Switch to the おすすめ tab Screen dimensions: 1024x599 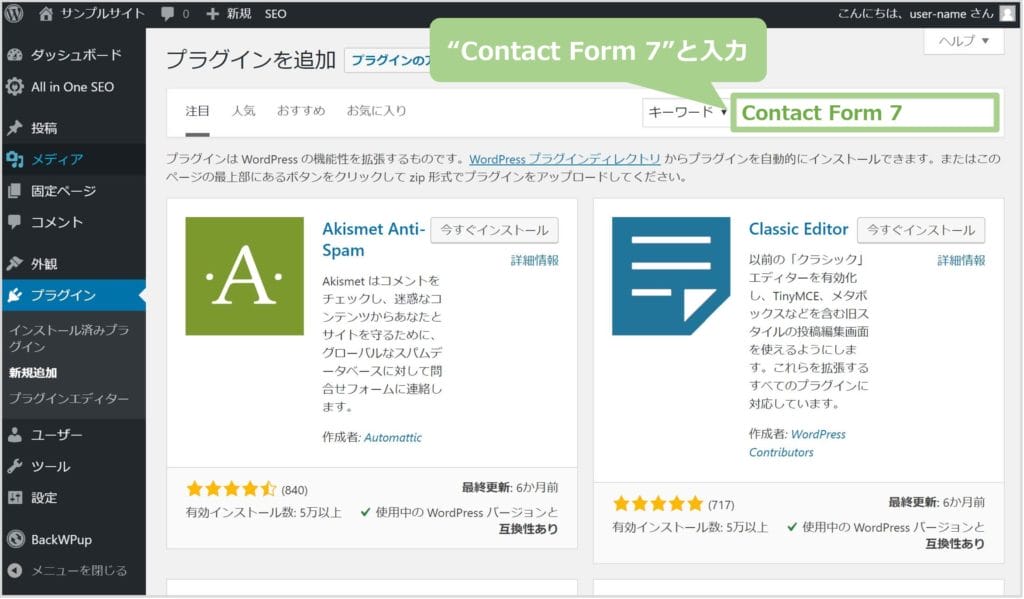pyautogui.click(x=301, y=111)
